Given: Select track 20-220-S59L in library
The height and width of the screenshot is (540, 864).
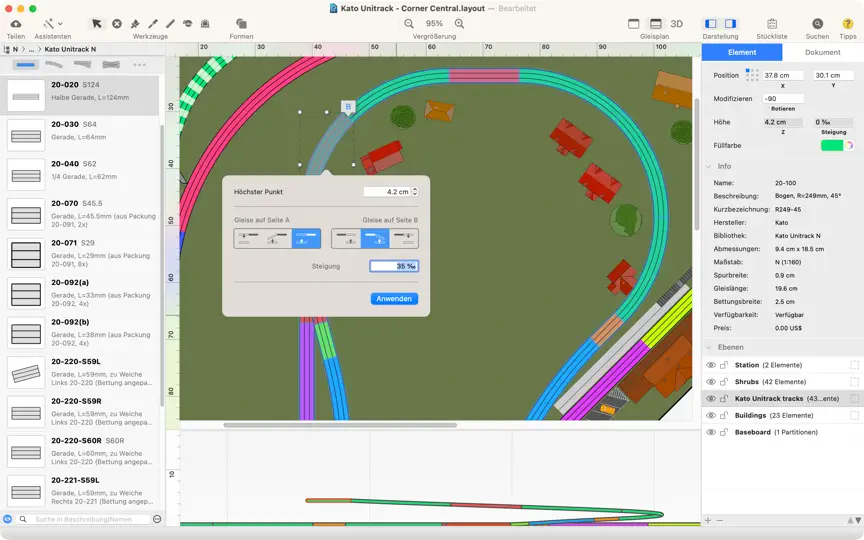Looking at the screenshot, I should 80,372.
